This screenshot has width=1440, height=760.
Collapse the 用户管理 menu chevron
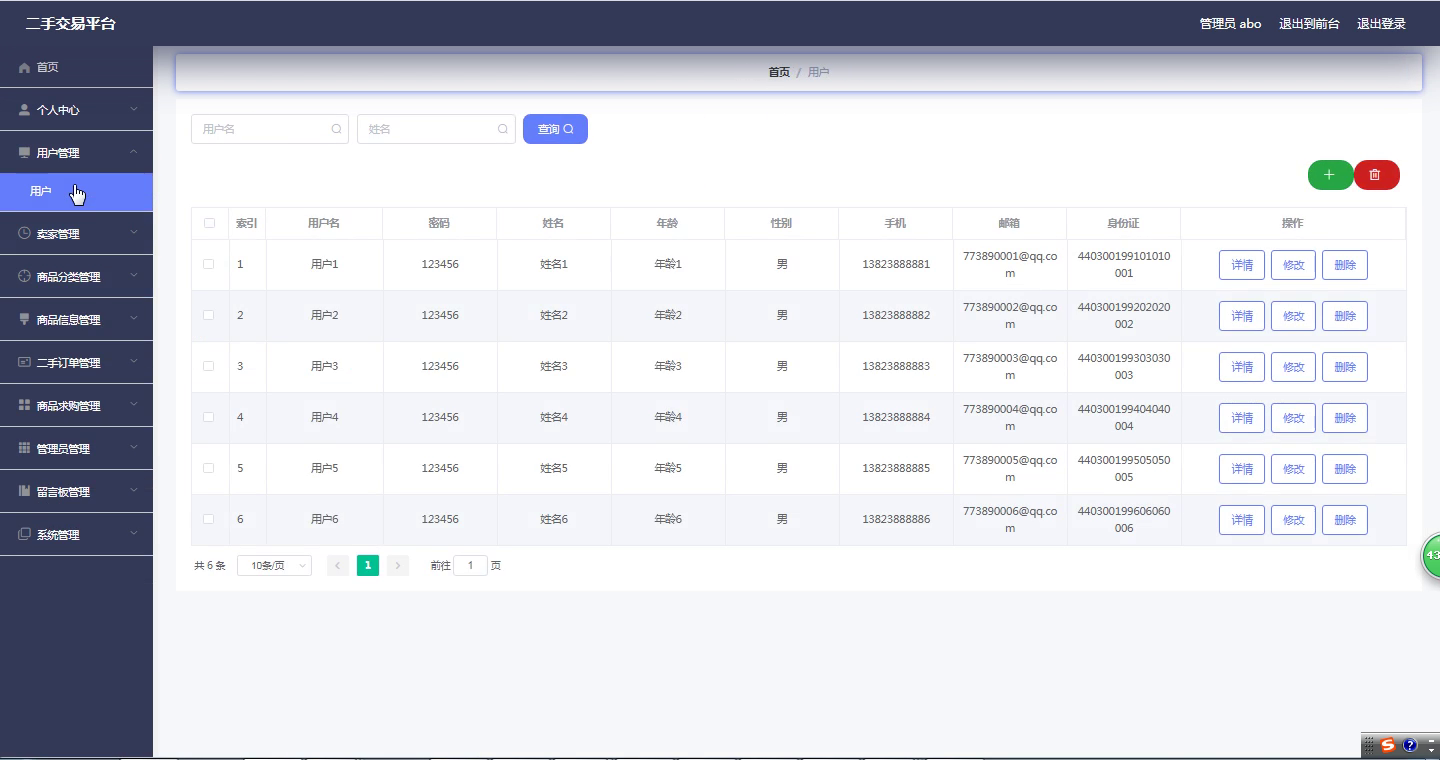click(x=134, y=152)
